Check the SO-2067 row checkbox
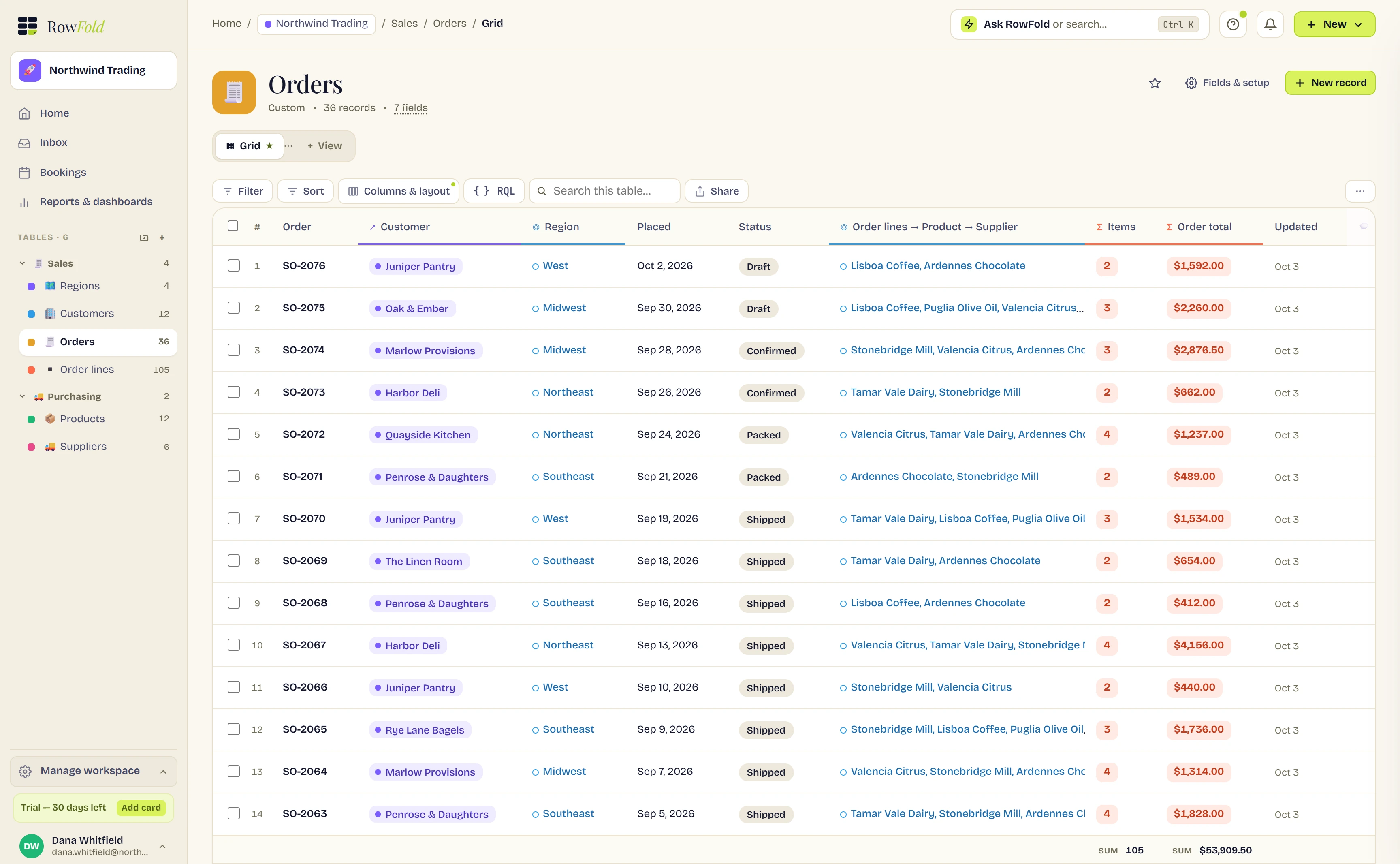This screenshot has height=864, width=1400. click(234, 645)
